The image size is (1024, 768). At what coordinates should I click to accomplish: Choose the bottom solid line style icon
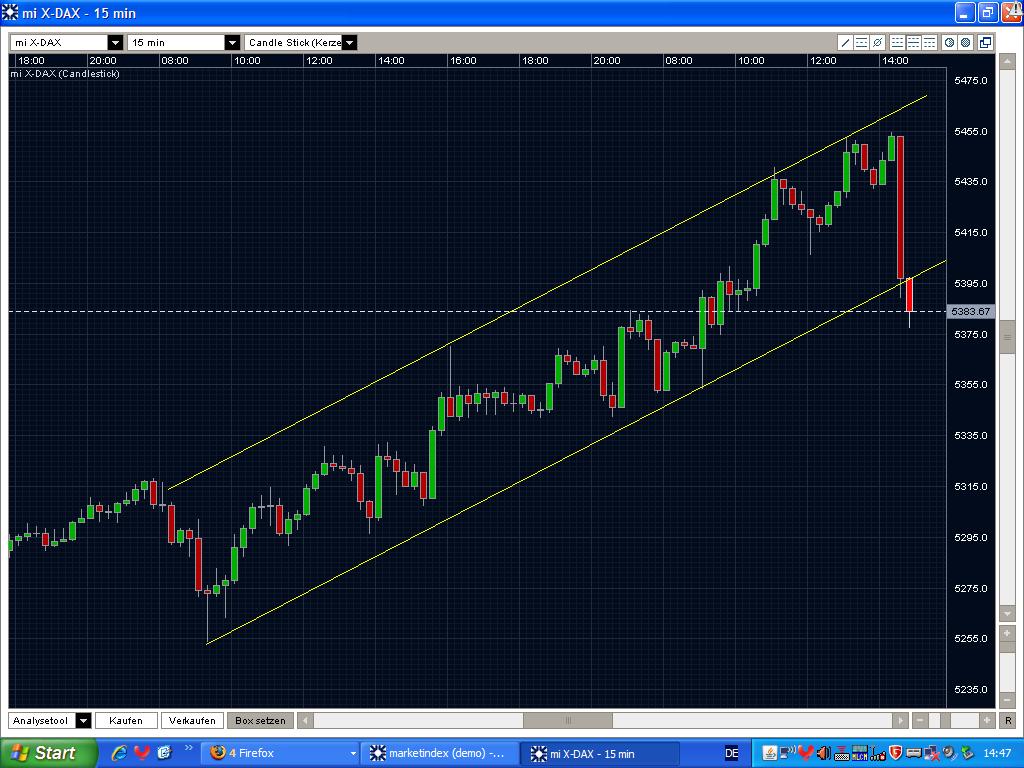tap(897, 42)
